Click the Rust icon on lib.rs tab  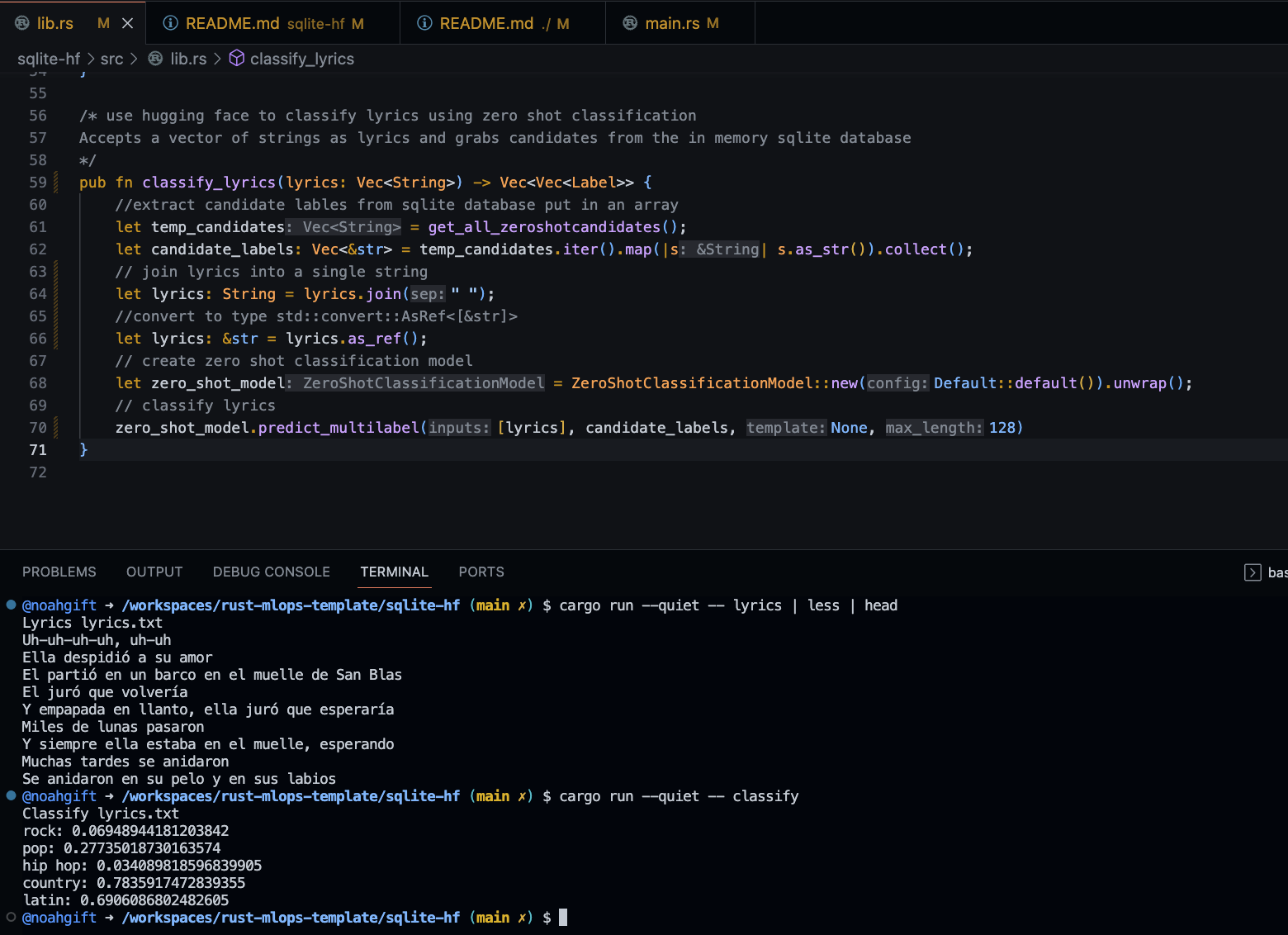[22, 23]
